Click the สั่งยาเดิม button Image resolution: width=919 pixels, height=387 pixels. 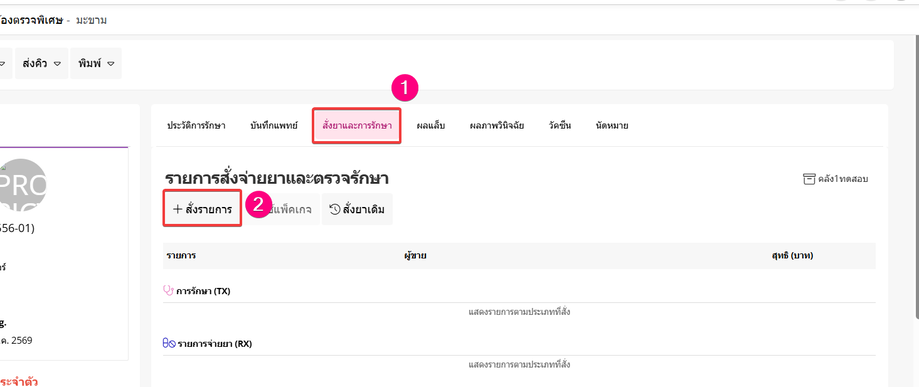(x=357, y=209)
